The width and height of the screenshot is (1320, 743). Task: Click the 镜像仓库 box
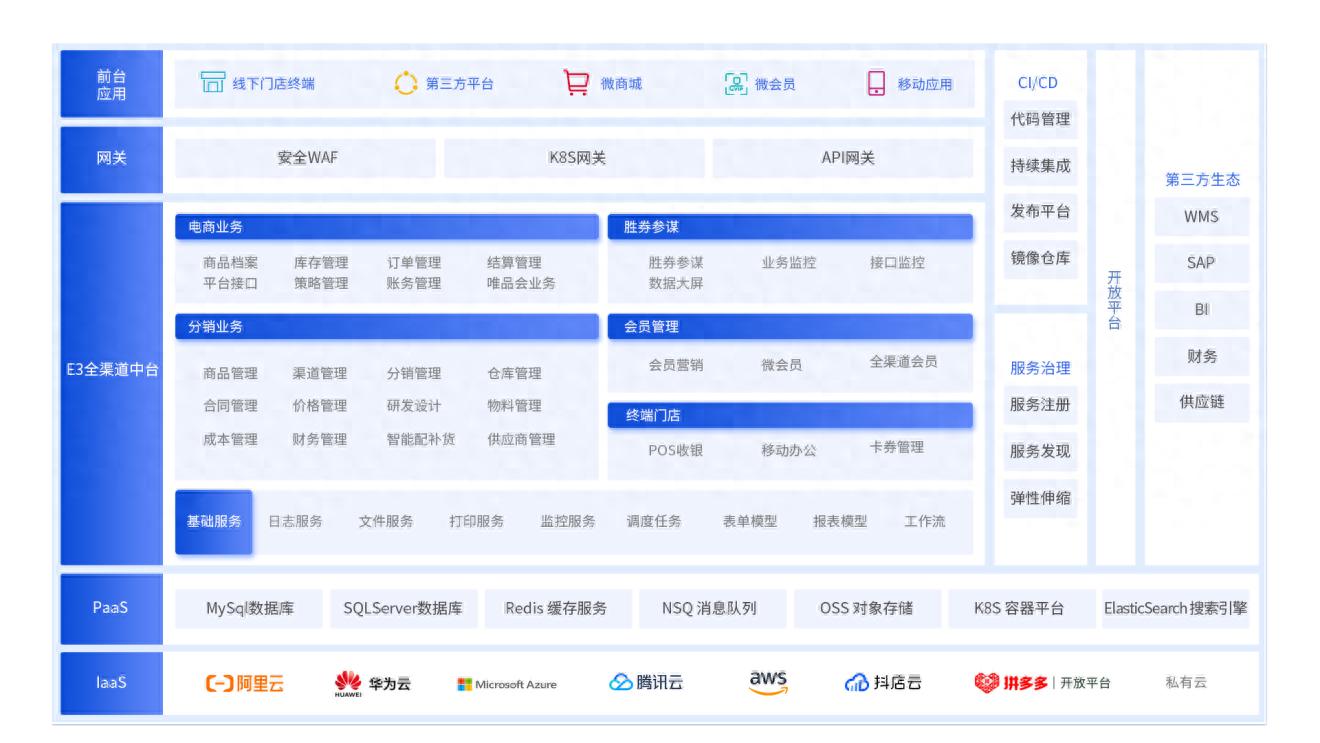click(1040, 258)
